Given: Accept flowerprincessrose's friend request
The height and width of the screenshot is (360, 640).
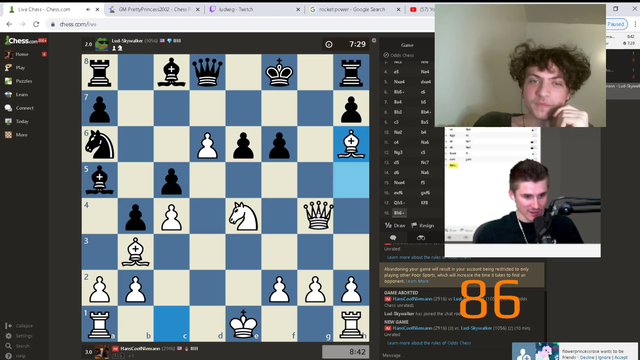Looking at the screenshot, I should (x=621, y=357).
